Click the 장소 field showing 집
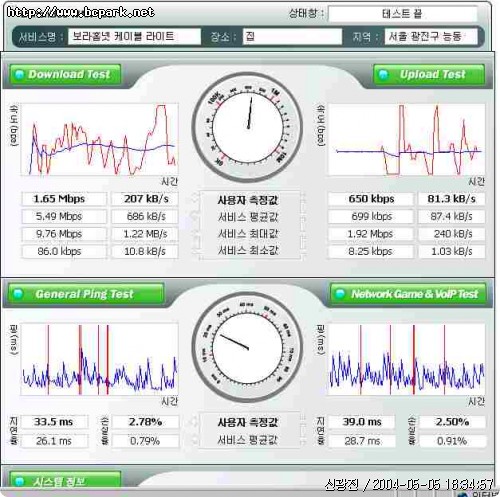The height and width of the screenshot is (497, 500). (292, 36)
